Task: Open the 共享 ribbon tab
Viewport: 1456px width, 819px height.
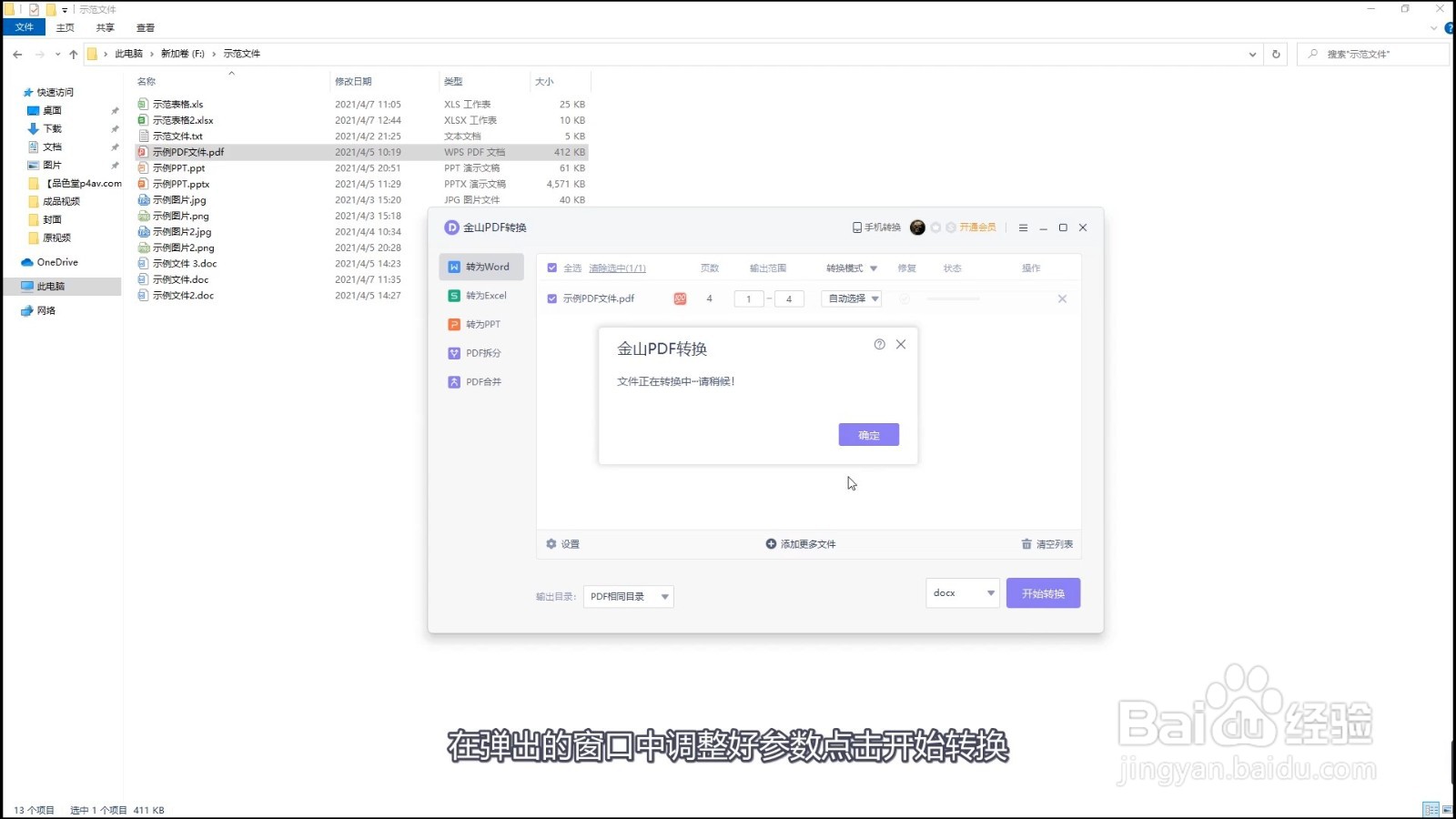Action: pyautogui.click(x=105, y=27)
